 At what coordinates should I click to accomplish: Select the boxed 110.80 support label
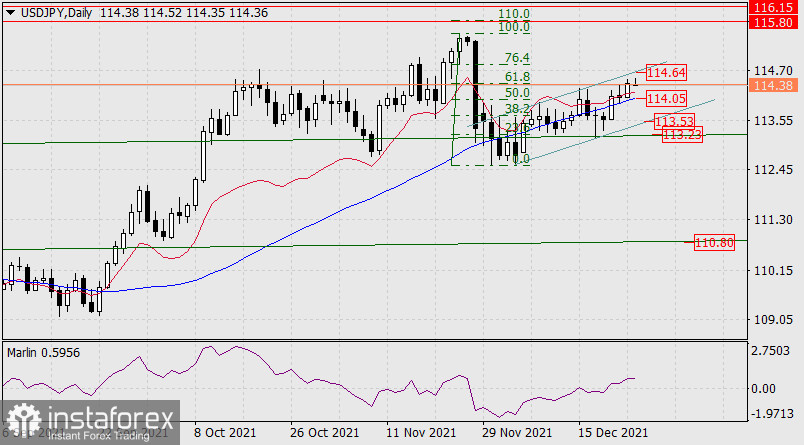pos(714,242)
